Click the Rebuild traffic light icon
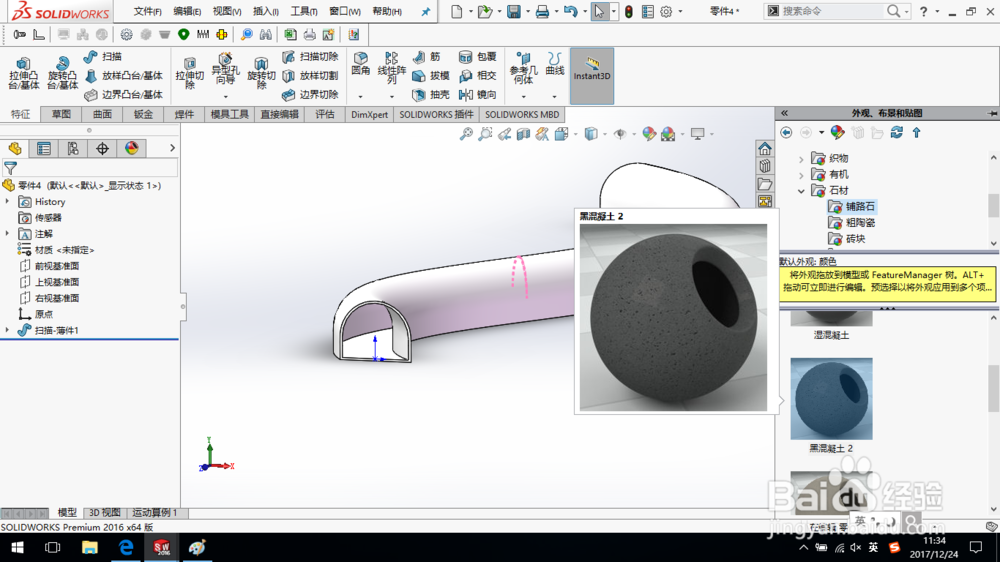This screenshot has height=562, width=1000. pyautogui.click(x=629, y=11)
